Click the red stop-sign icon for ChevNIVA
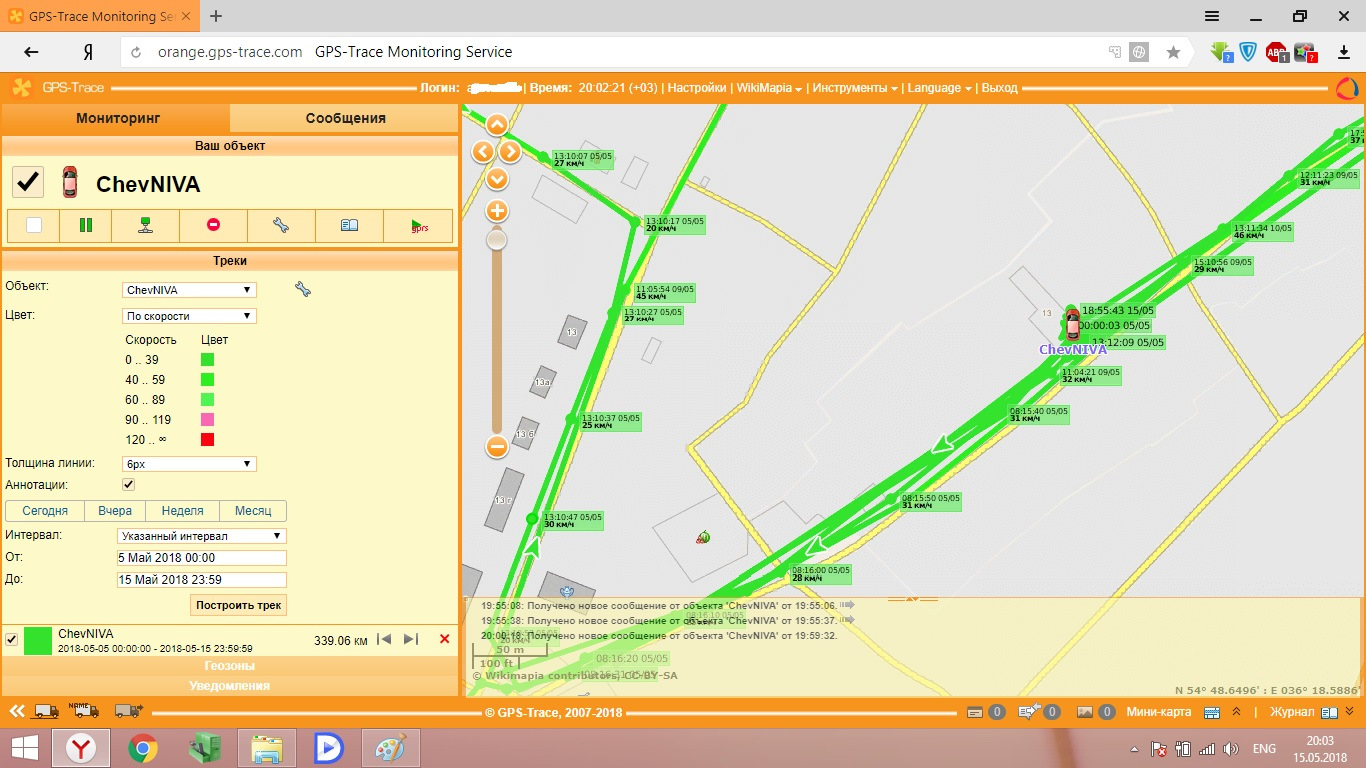The width and height of the screenshot is (1366, 768). (x=213, y=225)
